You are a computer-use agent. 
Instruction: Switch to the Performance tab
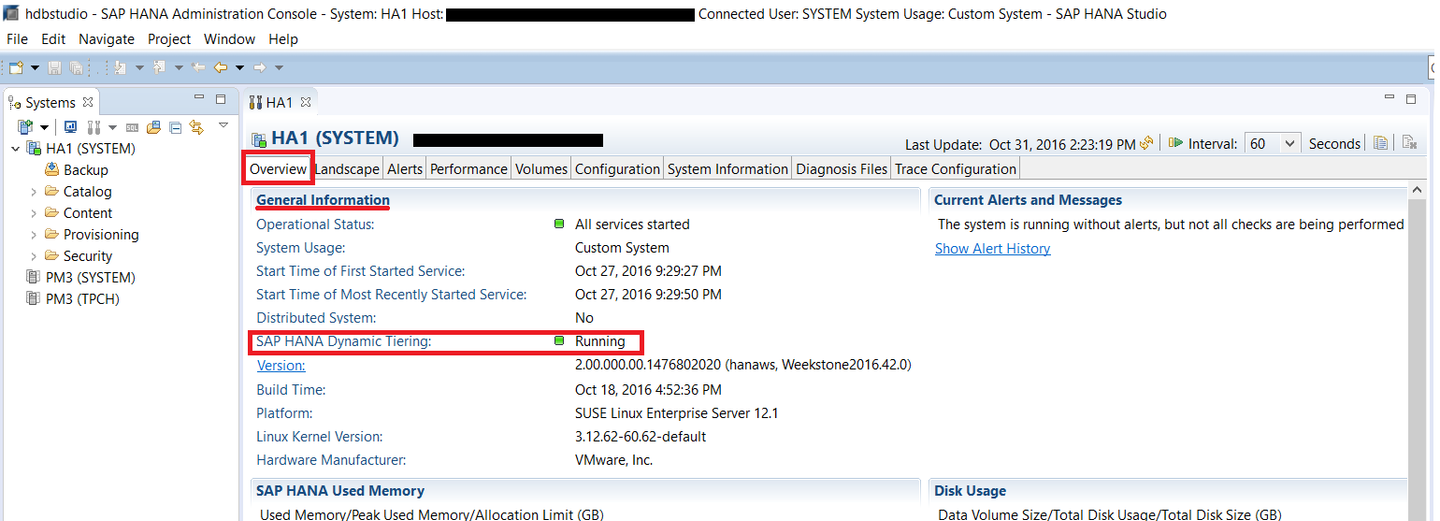tap(469, 169)
